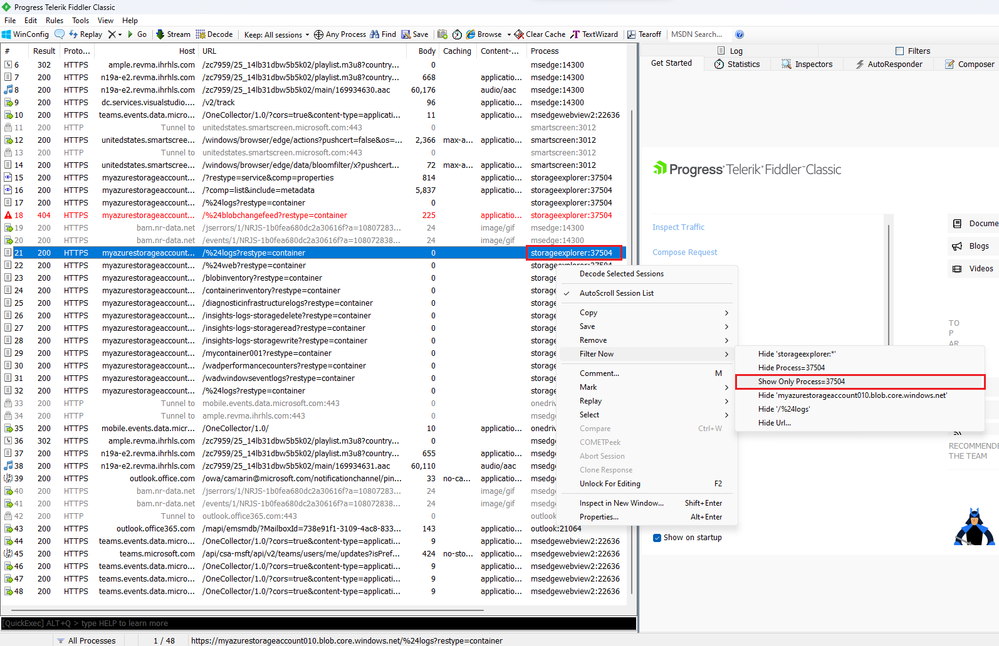This screenshot has width=999, height=646.
Task: Click the Tearoff button
Action: click(644, 34)
